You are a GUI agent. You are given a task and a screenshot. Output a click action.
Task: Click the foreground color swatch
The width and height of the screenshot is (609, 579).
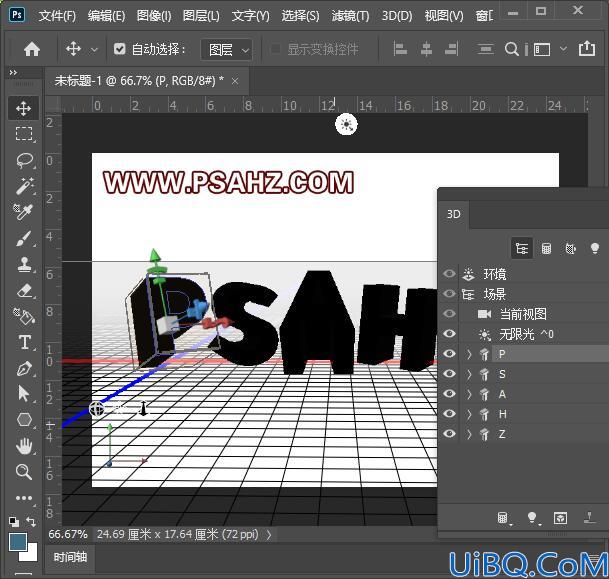(x=17, y=542)
